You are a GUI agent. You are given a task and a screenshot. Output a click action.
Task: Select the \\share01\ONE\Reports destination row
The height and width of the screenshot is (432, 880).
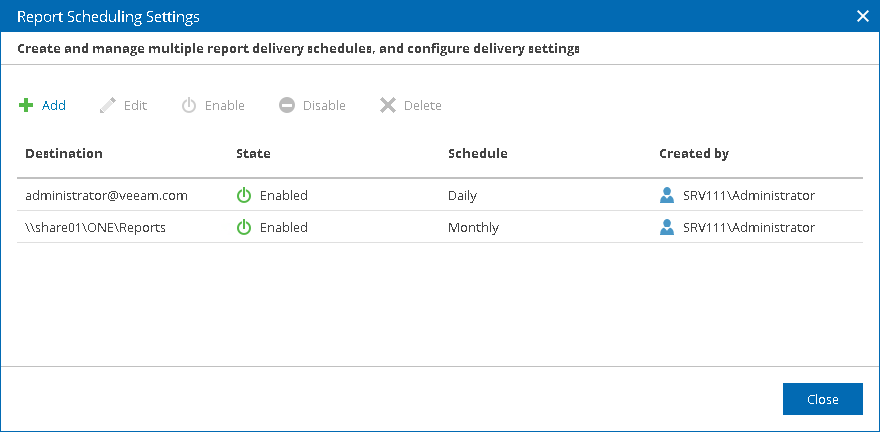click(x=439, y=227)
